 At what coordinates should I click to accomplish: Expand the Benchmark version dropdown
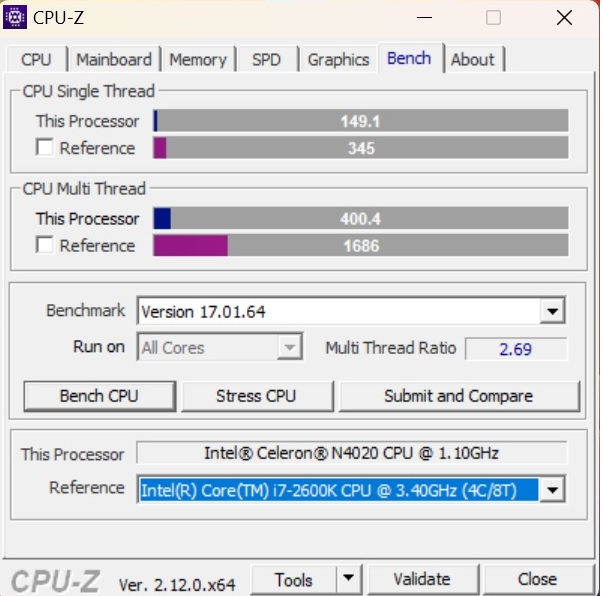click(x=552, y=311)
